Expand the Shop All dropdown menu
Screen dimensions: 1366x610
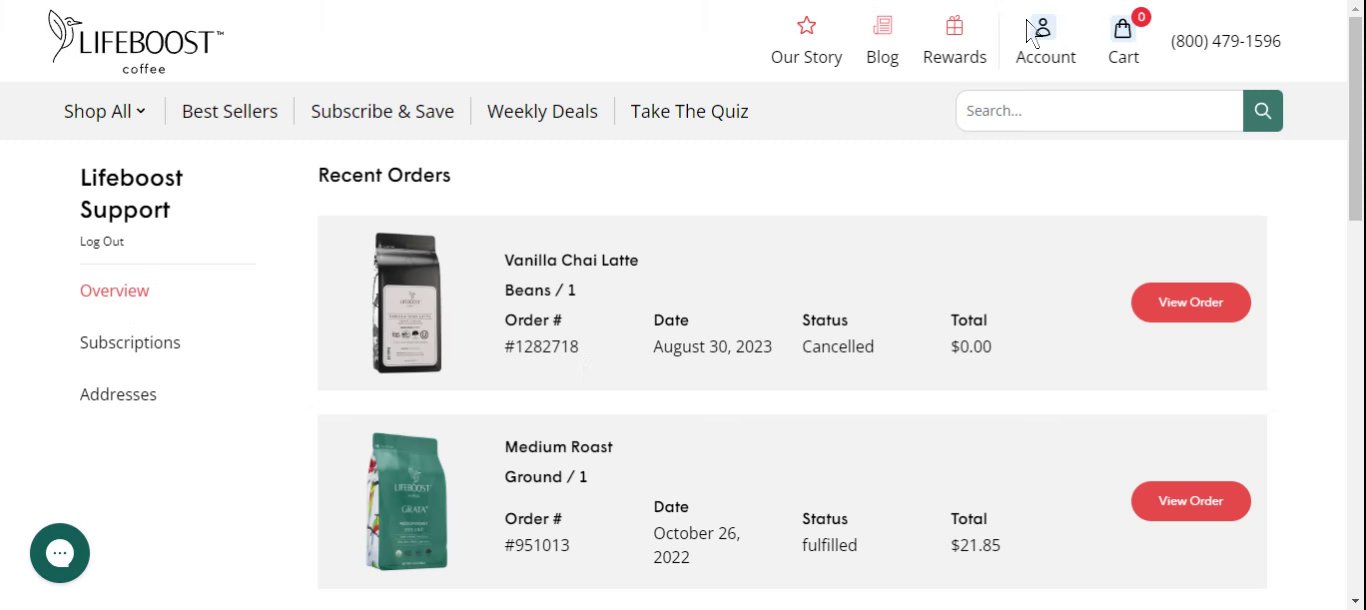[104, 111]
